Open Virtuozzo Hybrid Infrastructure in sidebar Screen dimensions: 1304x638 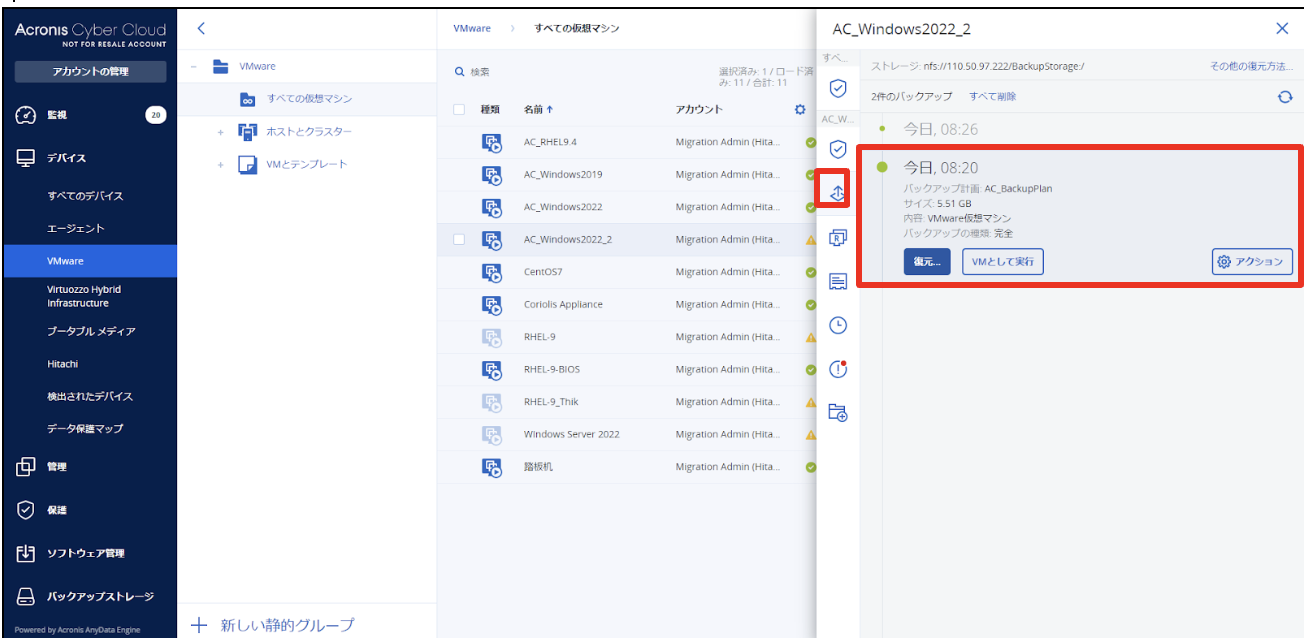tap(84, 296)
